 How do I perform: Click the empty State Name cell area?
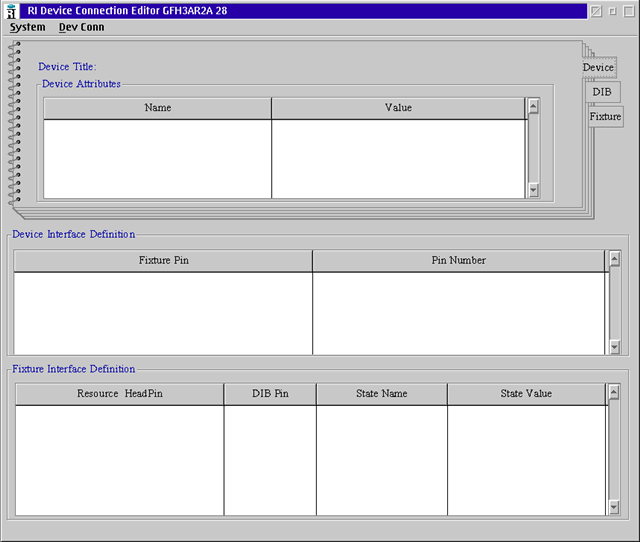point(382,460)
